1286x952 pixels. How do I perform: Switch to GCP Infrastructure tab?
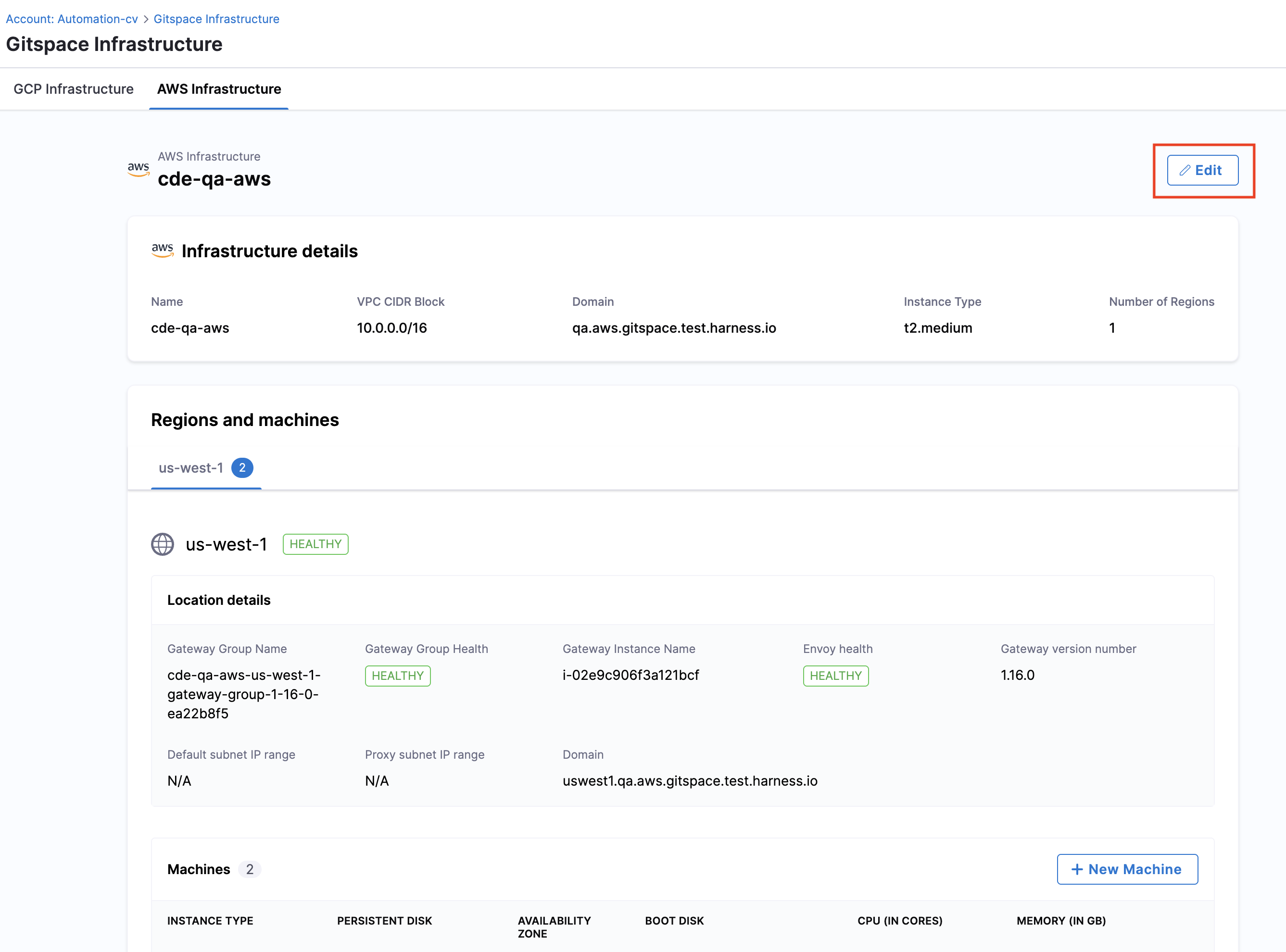tap(73, 89)
